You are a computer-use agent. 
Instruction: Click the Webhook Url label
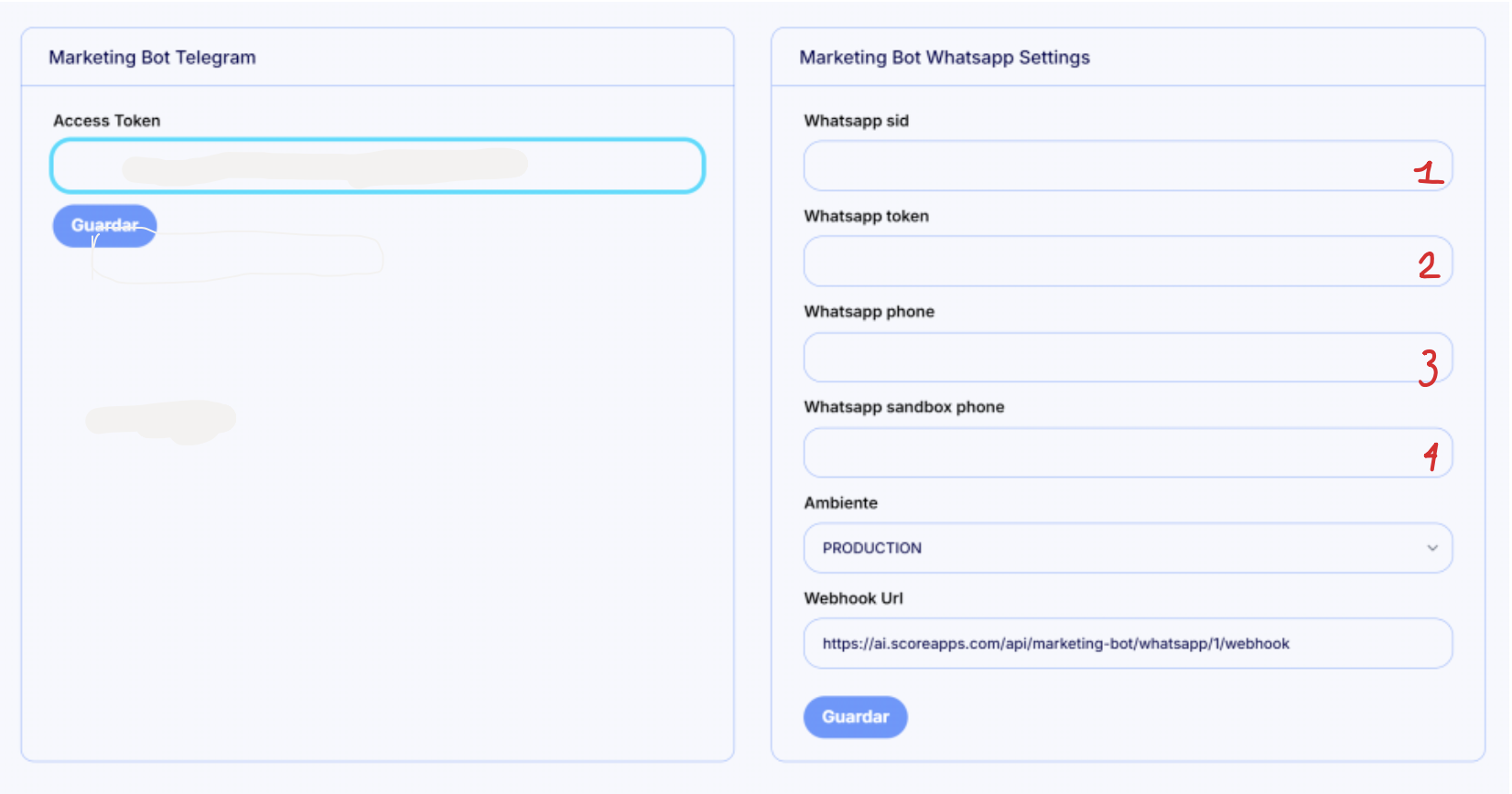pos(853,598)
